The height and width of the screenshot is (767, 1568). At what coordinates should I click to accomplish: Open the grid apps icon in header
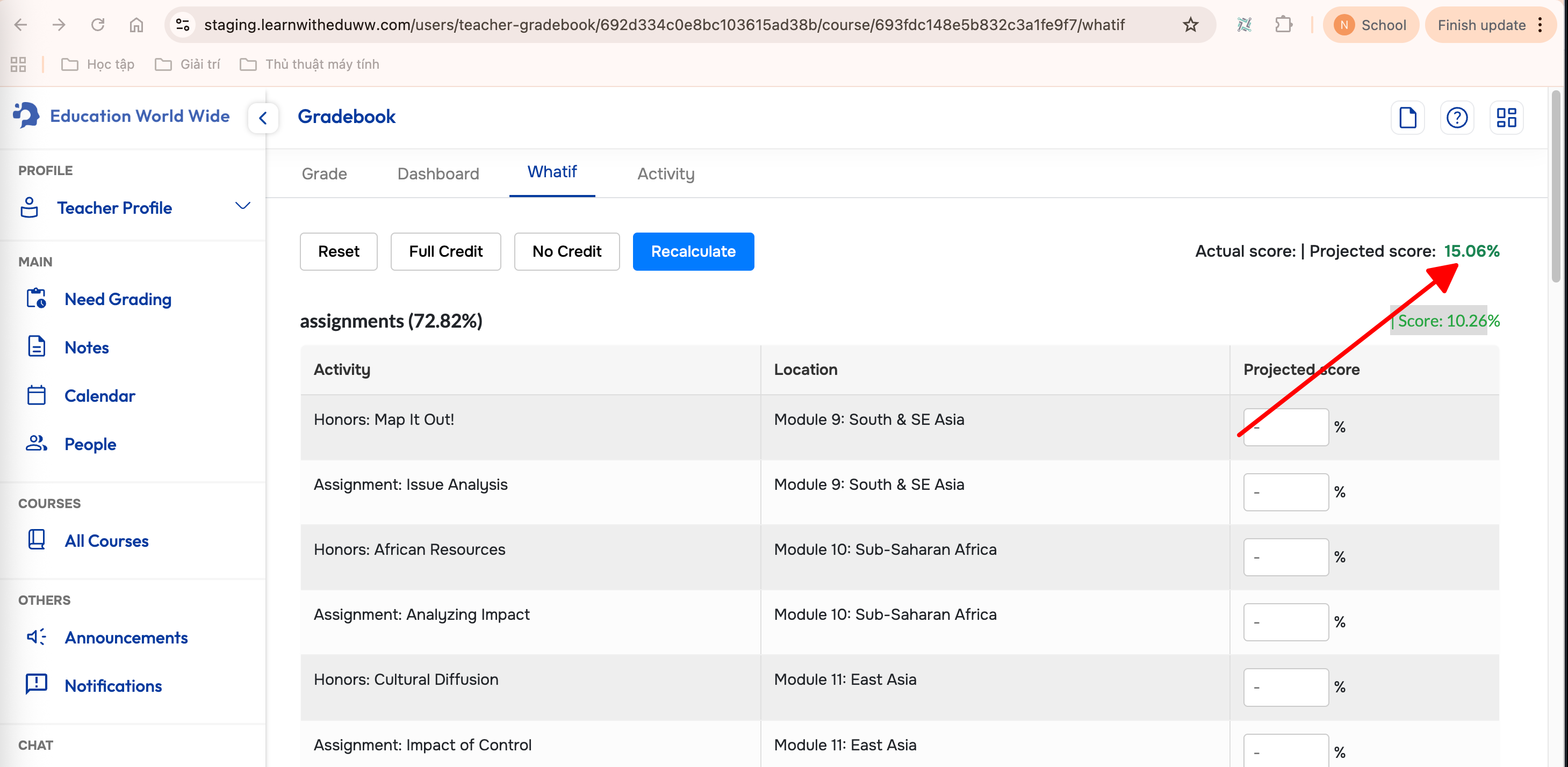point(1506,118)
